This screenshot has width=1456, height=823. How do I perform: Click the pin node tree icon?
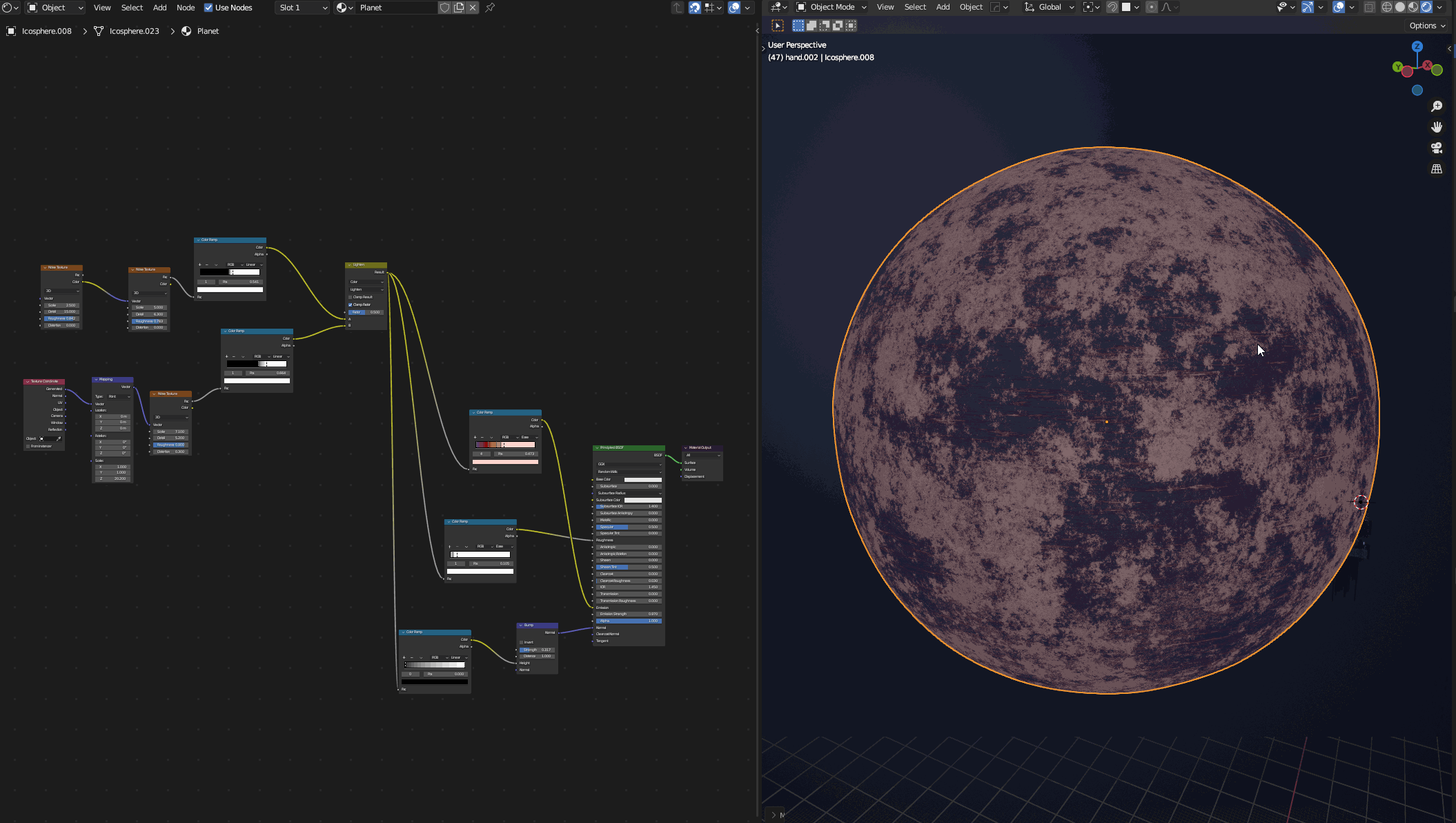[x=490, y=8]
